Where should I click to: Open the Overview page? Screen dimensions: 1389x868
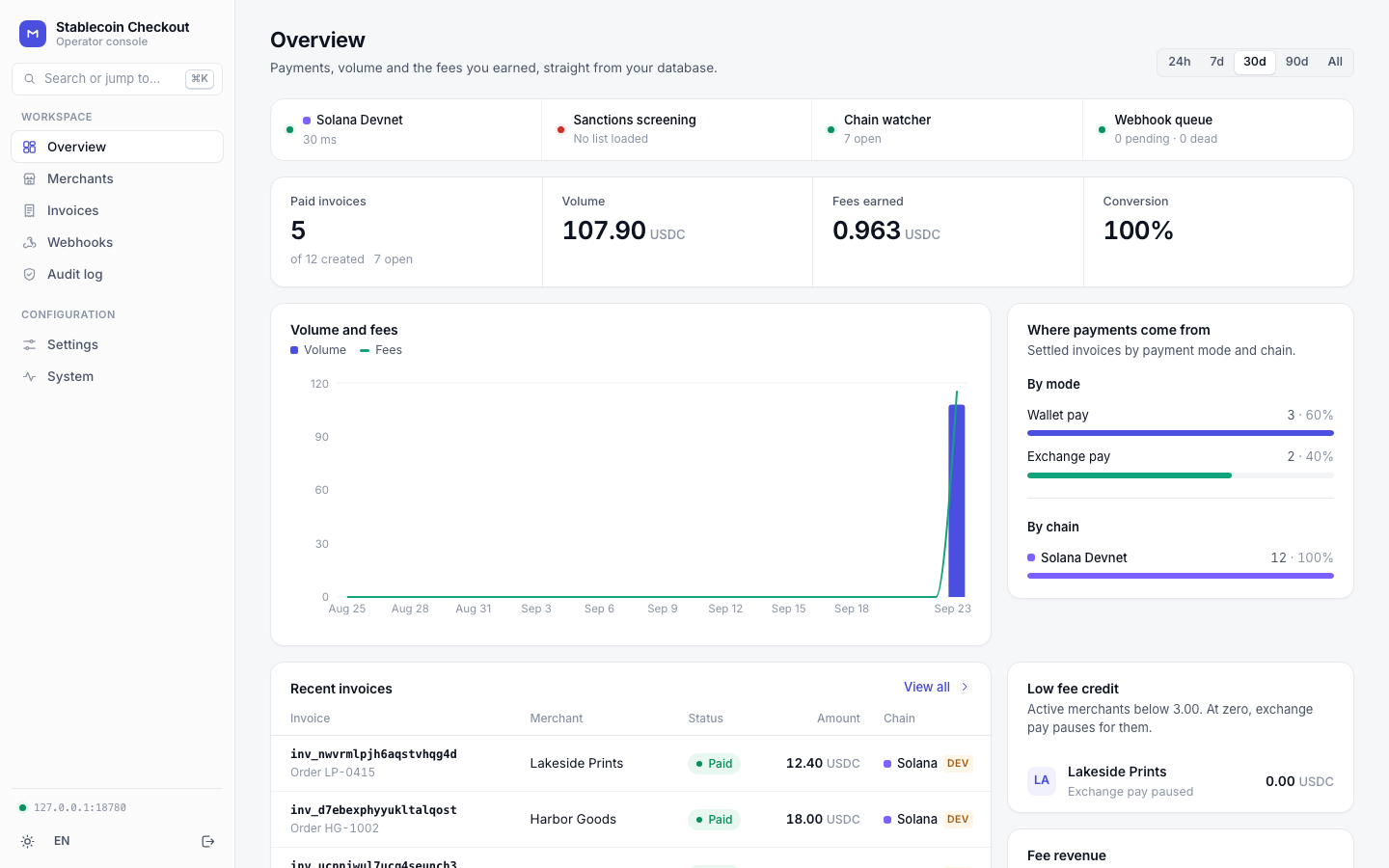[x=117, y=148]
